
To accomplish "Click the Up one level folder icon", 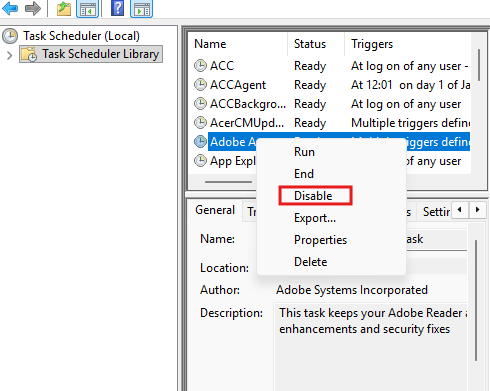I will tap(64, 8).
